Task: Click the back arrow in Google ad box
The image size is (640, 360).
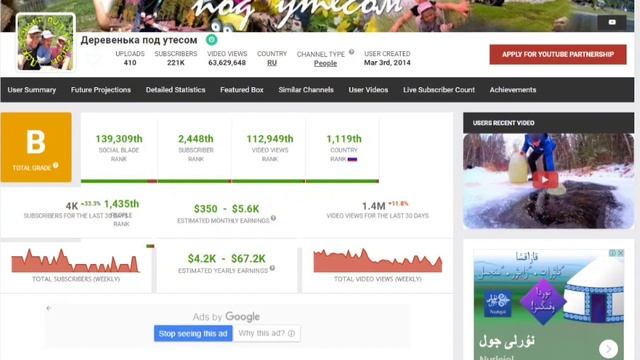Action: pos(49,308)
